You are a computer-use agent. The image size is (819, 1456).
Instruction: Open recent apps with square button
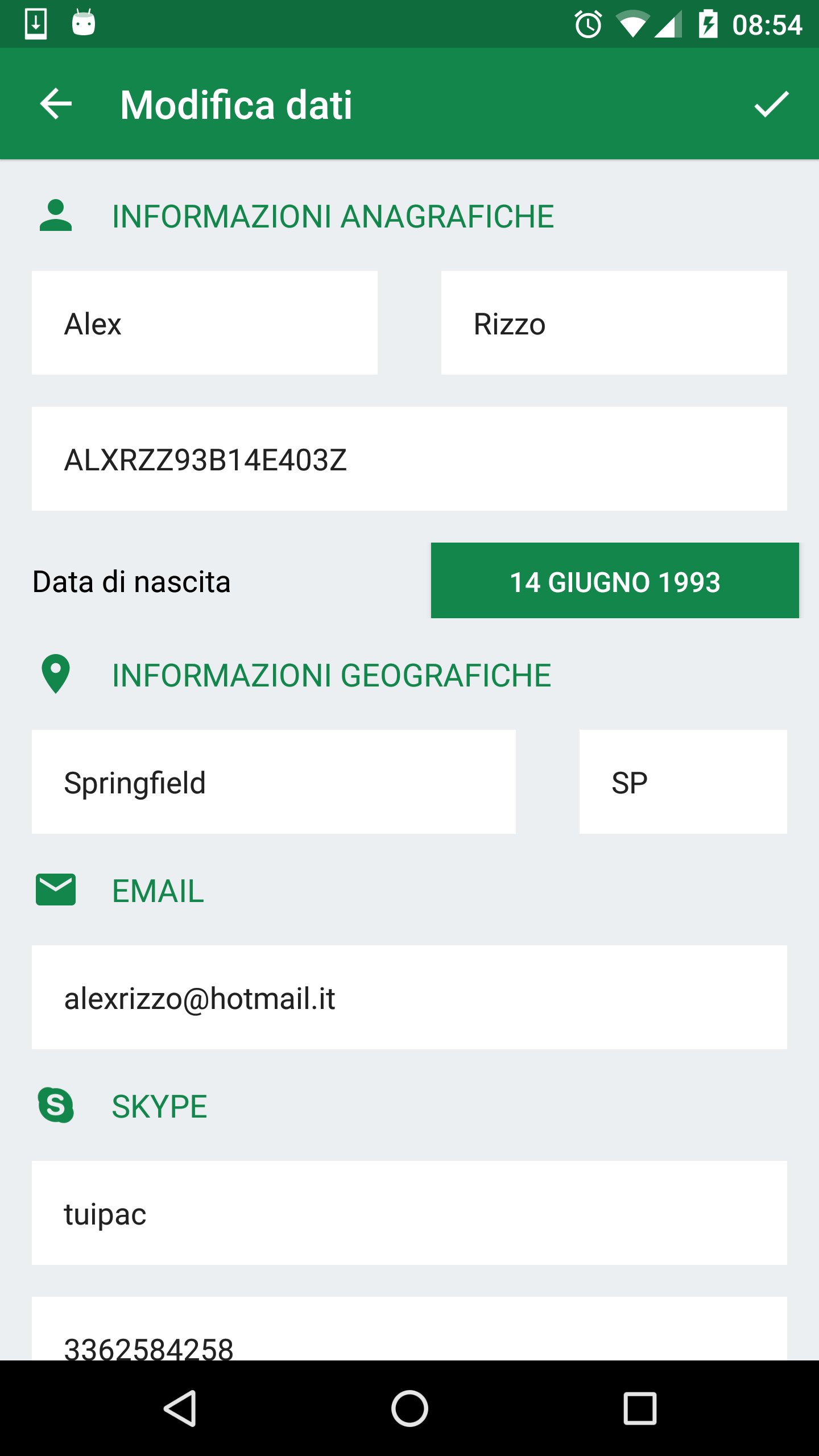(640, 1409)
